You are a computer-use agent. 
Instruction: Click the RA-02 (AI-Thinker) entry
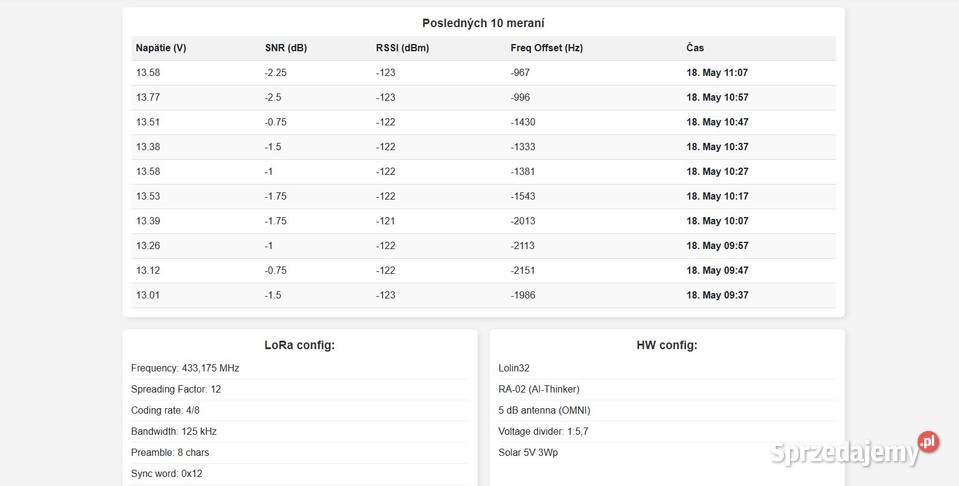(x=539, y=389)
